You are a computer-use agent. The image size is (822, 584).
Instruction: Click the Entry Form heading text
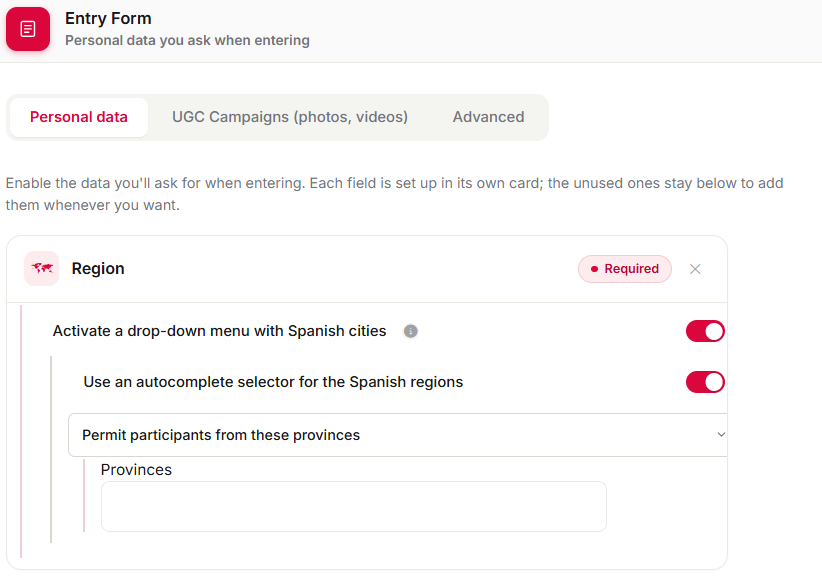point(108,18)
